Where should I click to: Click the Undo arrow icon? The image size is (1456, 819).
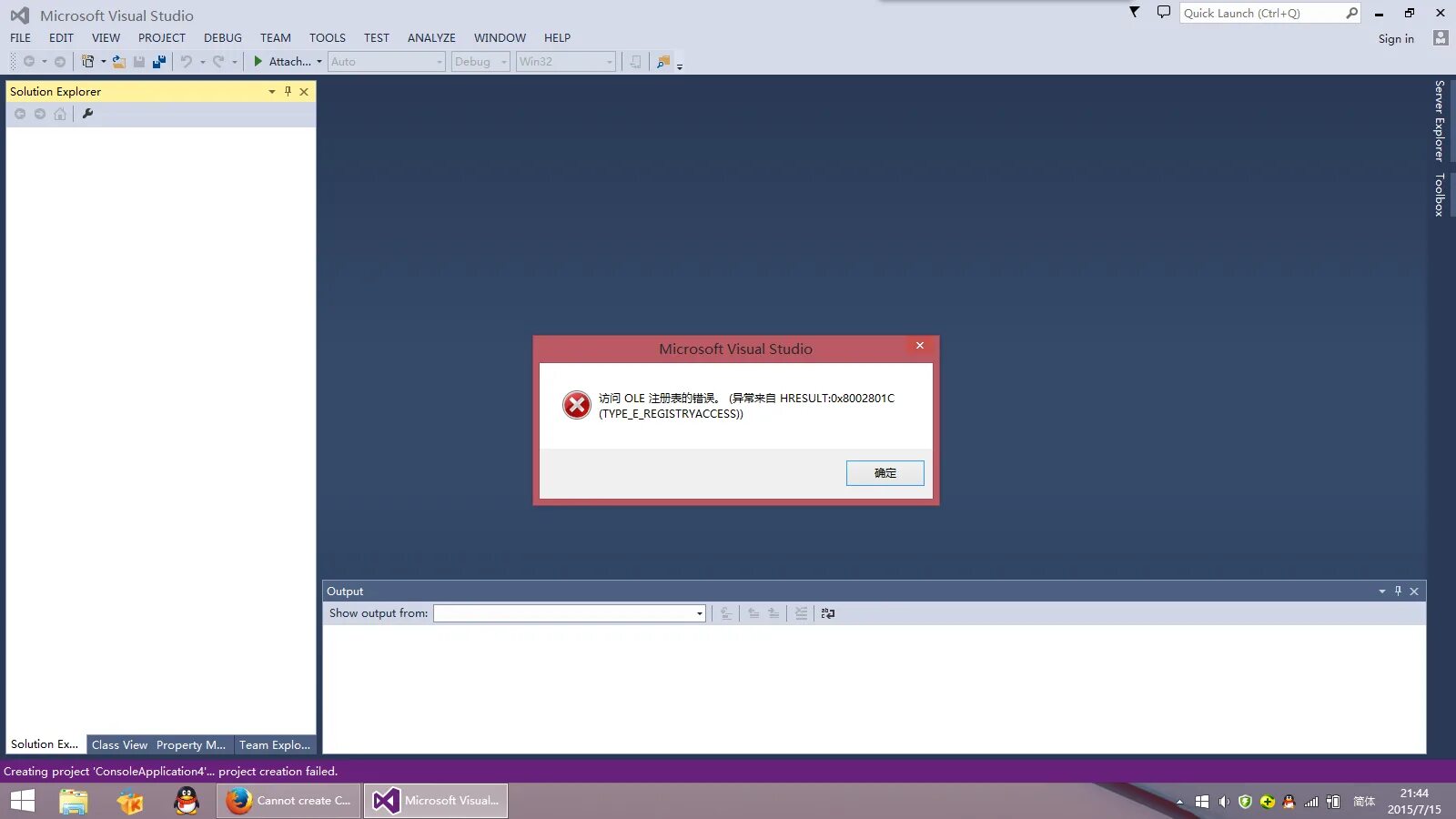186,62
